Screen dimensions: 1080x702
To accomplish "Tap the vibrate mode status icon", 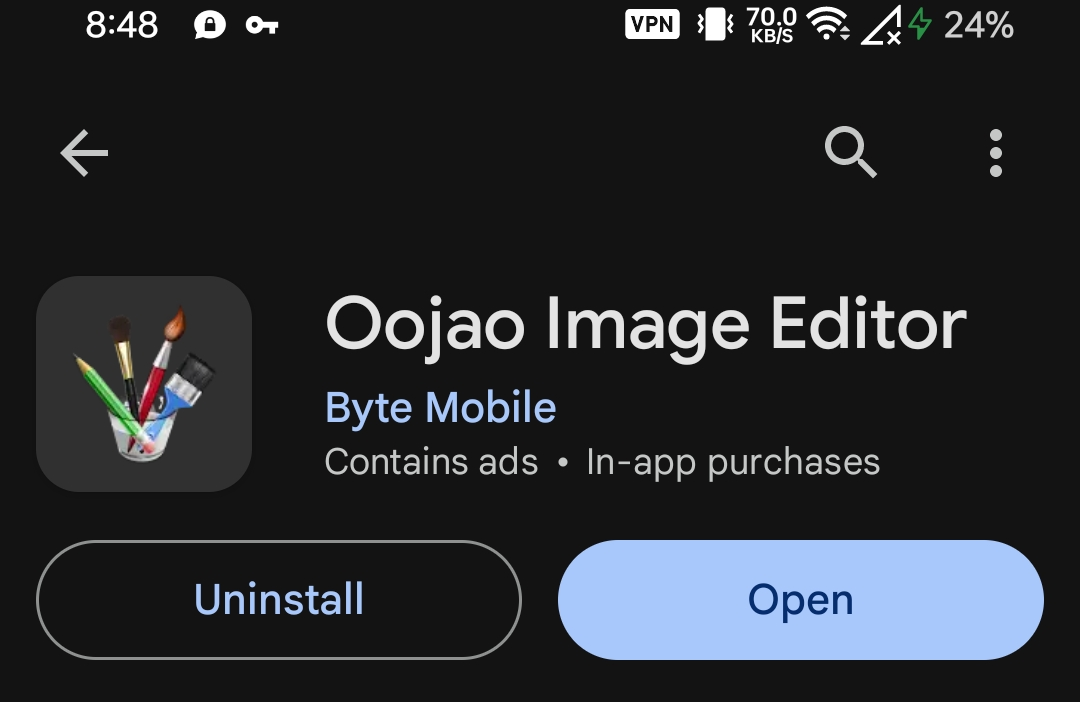I will (x=715, y=25).
